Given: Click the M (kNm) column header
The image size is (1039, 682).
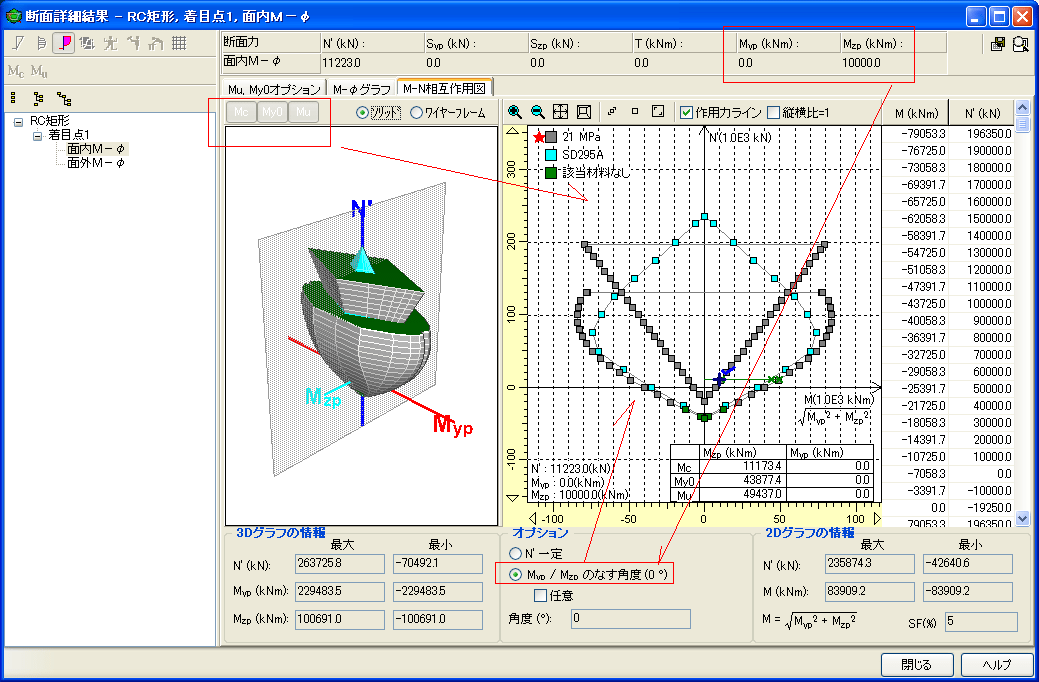Looking at the screenshot, I should (916, 113).
